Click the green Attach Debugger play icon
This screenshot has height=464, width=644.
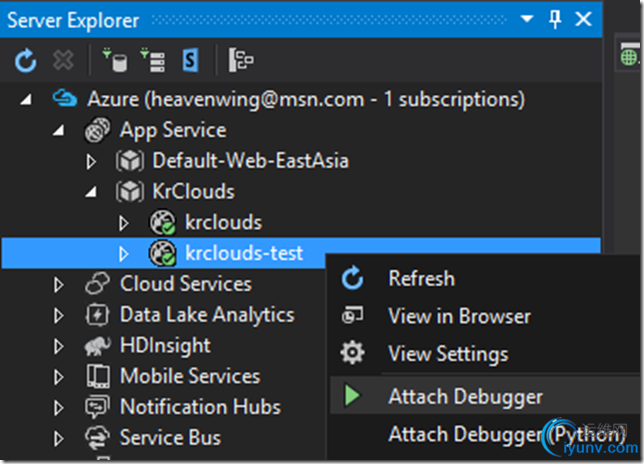352,395
